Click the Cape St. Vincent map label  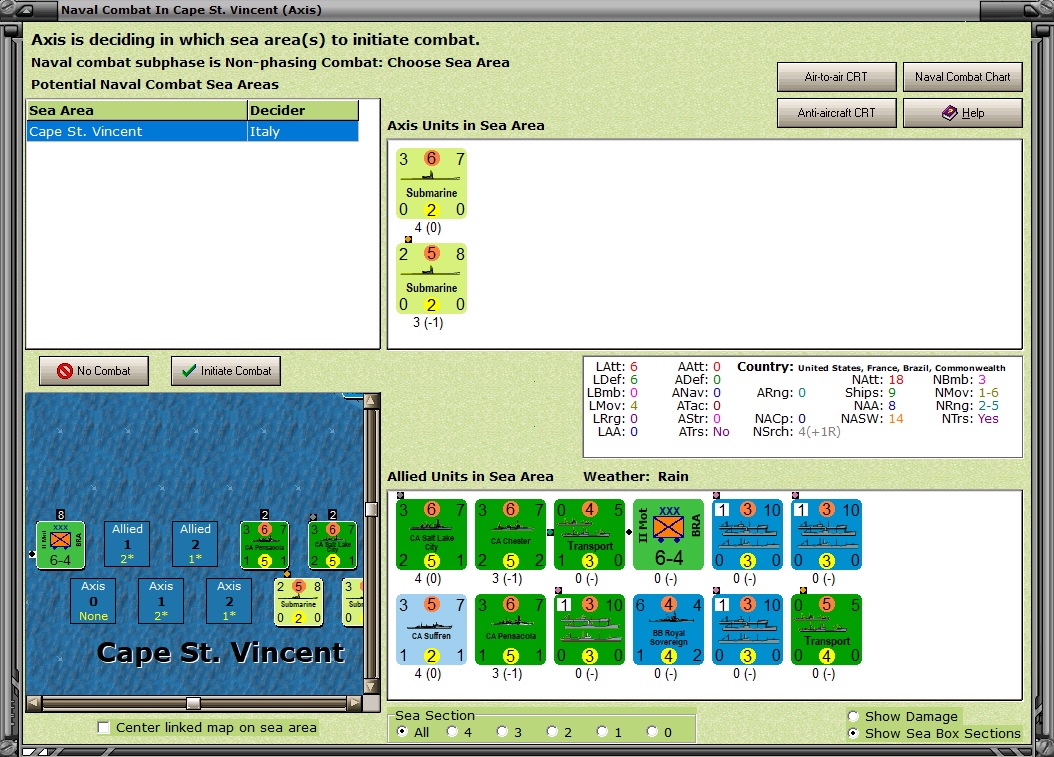[221, 652]
